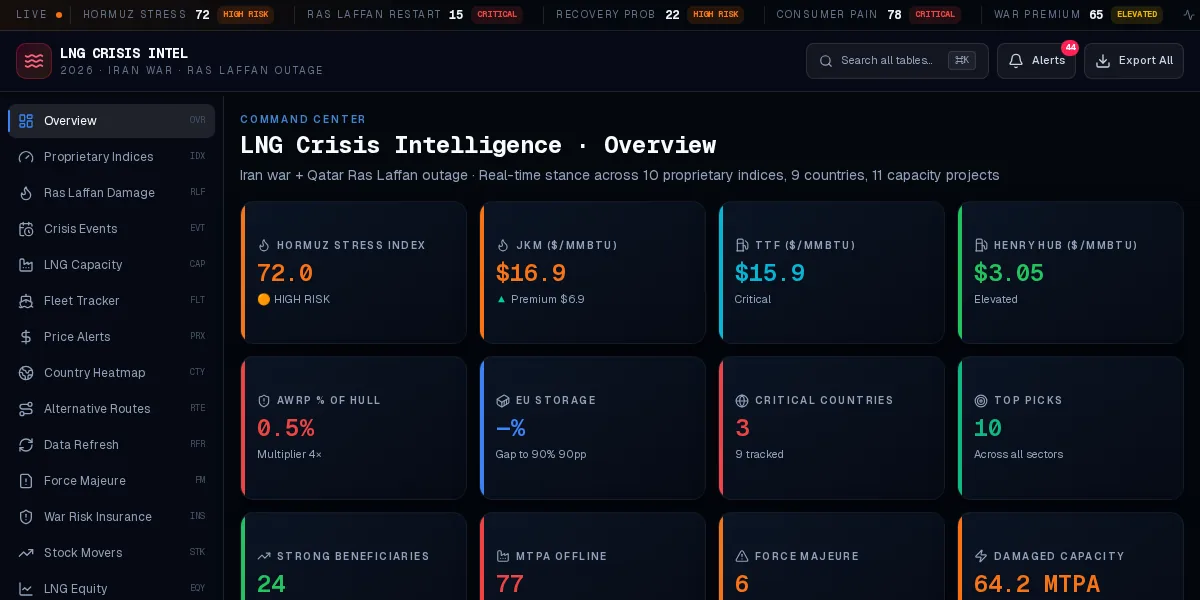Click Hormuz Stress HIGH RISK ticker badge
This screenshot has width=1200, height=600.
coord(245,15)
